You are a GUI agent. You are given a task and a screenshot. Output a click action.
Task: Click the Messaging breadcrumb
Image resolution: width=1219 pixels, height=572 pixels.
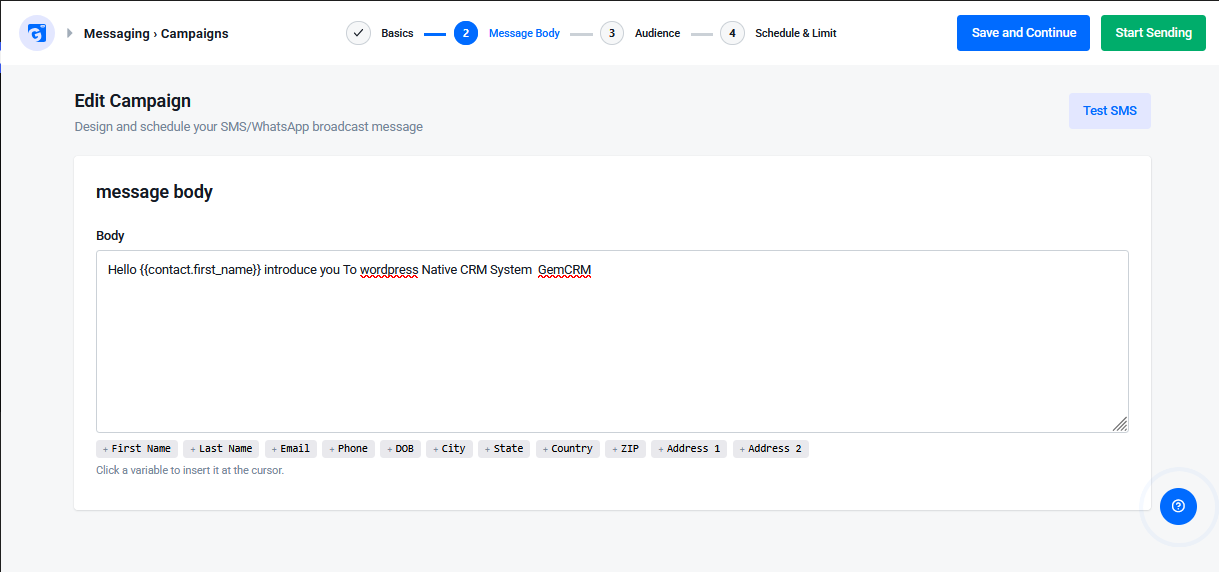116,33
